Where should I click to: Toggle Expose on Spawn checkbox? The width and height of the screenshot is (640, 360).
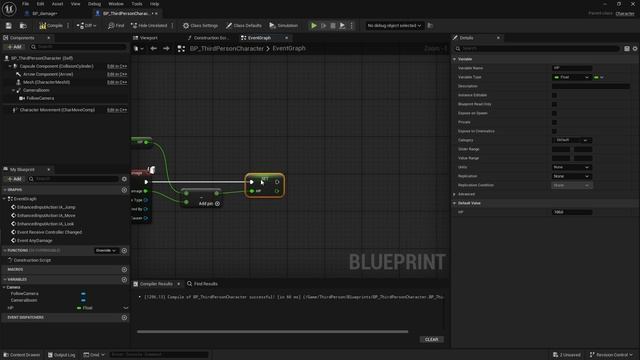[x=554, y=113]
